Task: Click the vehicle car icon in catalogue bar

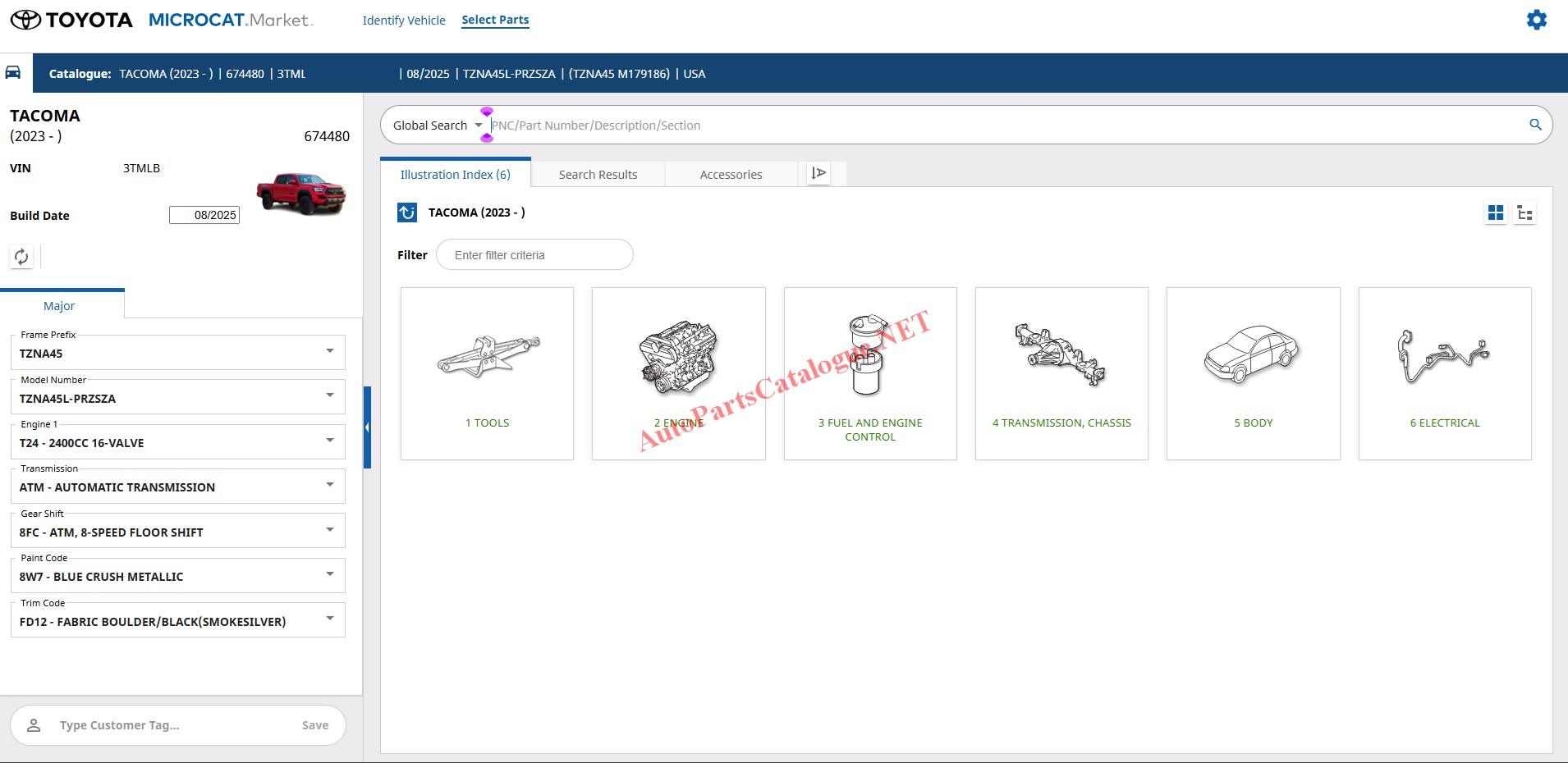Action: [x=13, y=72]
